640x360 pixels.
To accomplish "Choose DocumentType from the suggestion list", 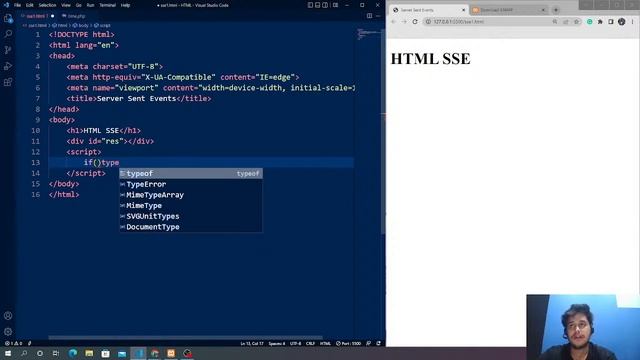I will (x=191, y=227).
